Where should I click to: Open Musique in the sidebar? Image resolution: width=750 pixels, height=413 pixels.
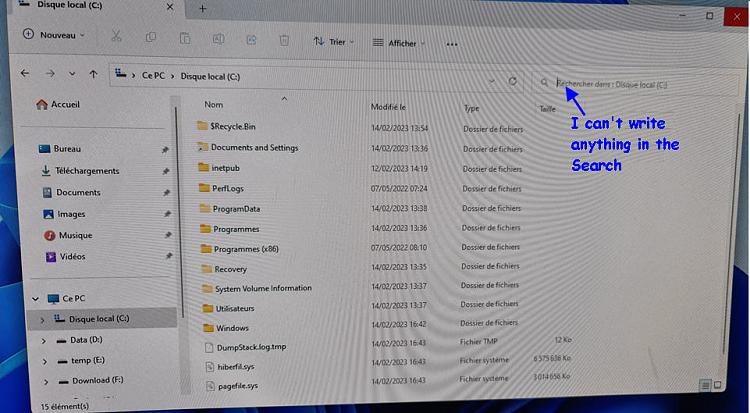click(x=68, y=235)
